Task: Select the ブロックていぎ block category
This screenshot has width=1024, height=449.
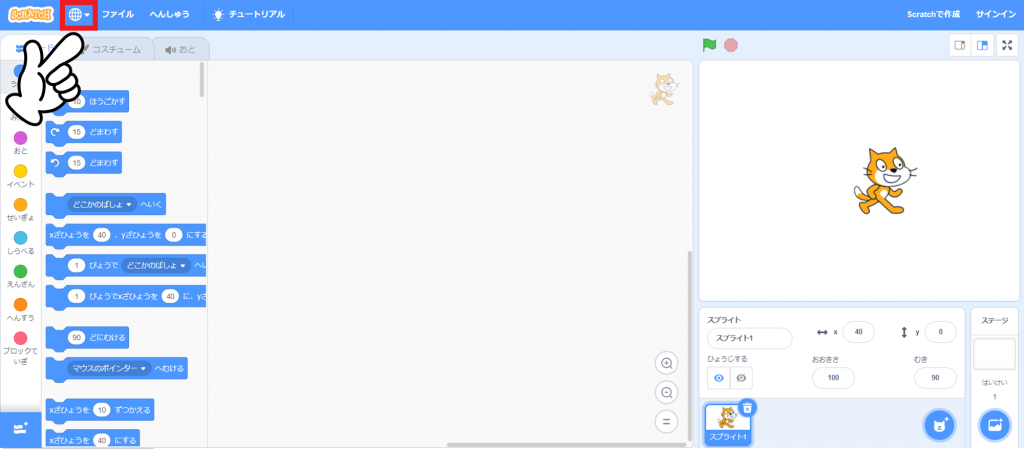Action: [21, 348]
